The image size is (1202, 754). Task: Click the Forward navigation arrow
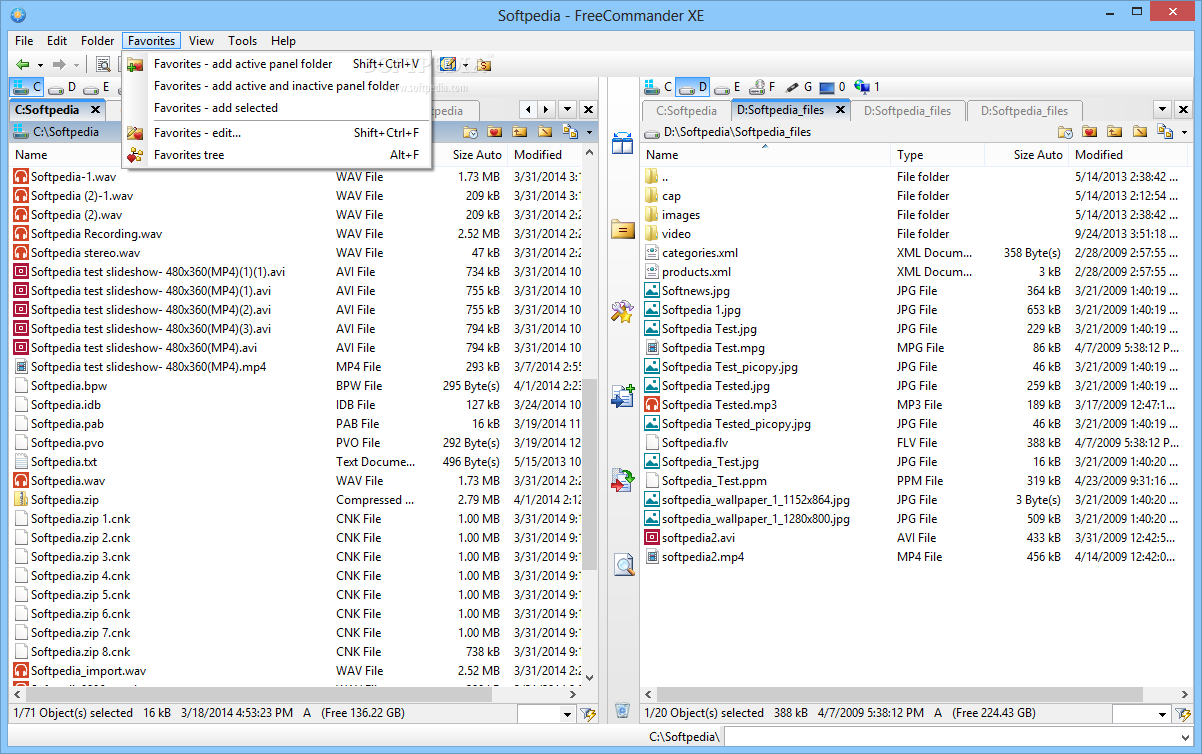pos(59,64)
